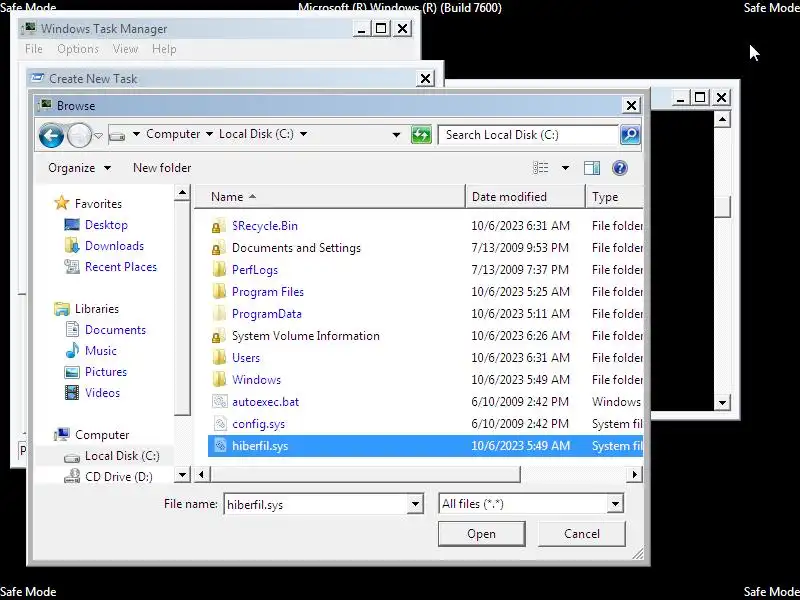This screenshot has height=600, width=800.
Task: Select System Volume Information folder
Action: coord(306,336)
